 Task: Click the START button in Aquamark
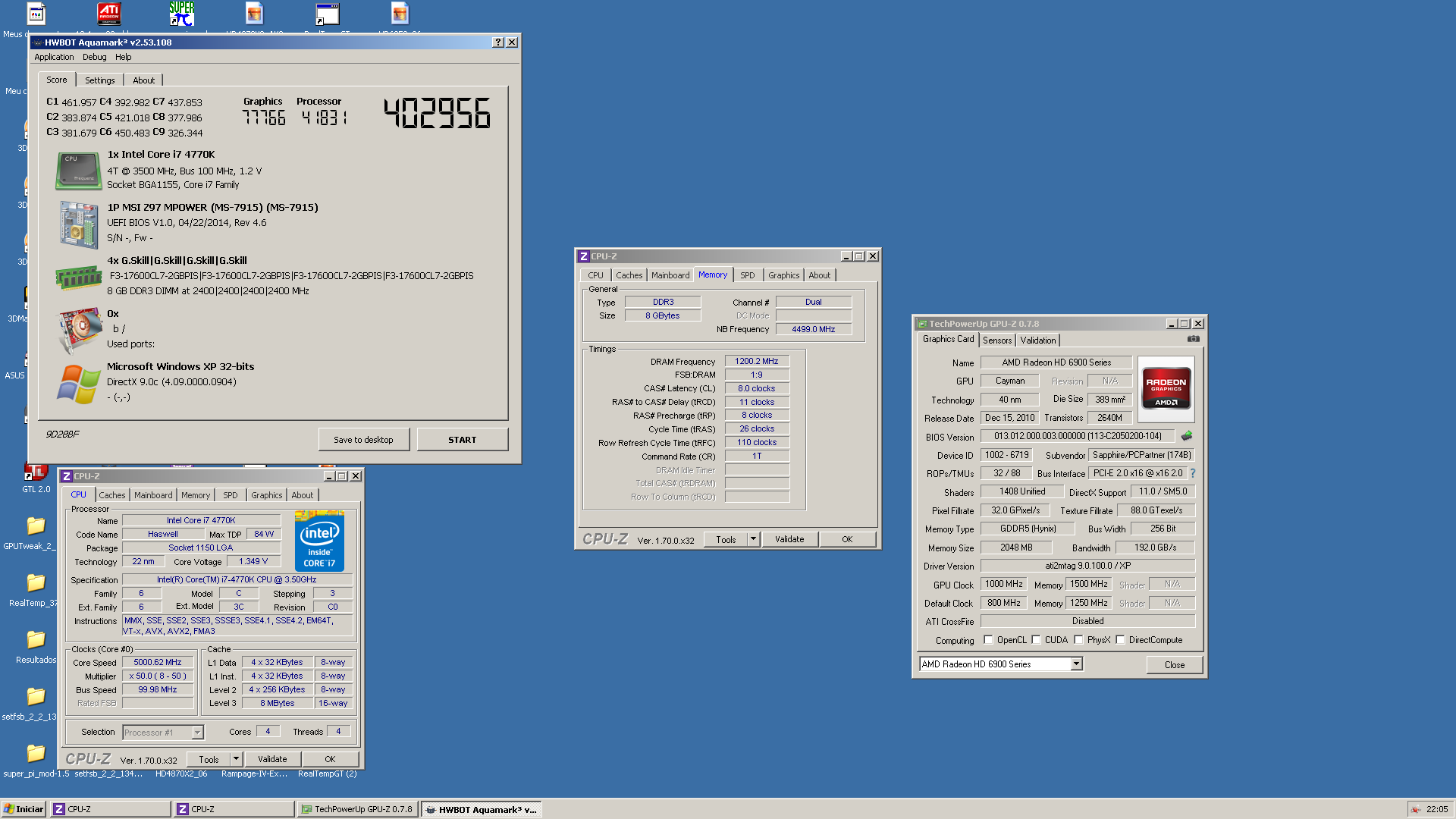[463, 440]
